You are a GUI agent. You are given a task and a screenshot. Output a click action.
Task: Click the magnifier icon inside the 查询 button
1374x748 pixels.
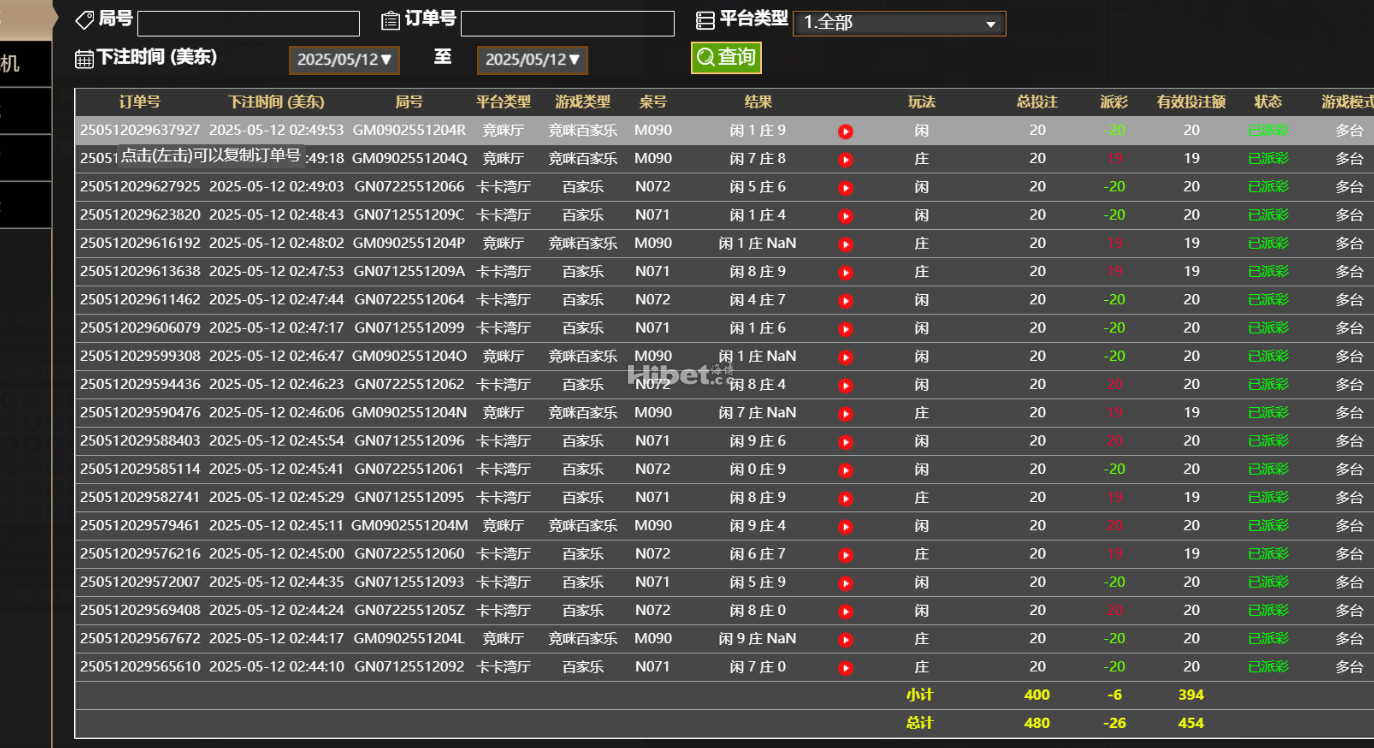pyautogui.click(x=704, y=58)
